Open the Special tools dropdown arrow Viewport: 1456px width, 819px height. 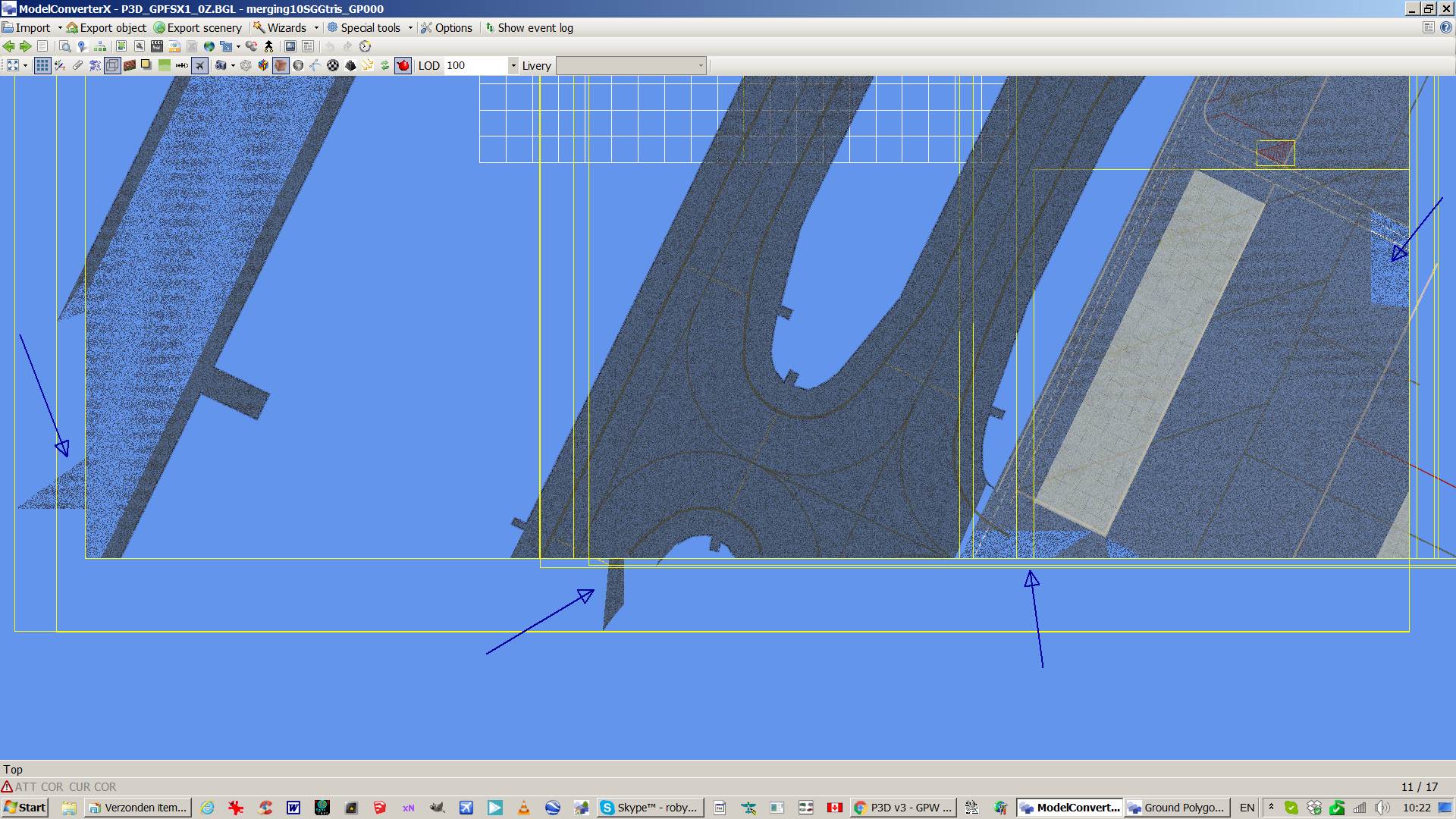tap(410, 28)
